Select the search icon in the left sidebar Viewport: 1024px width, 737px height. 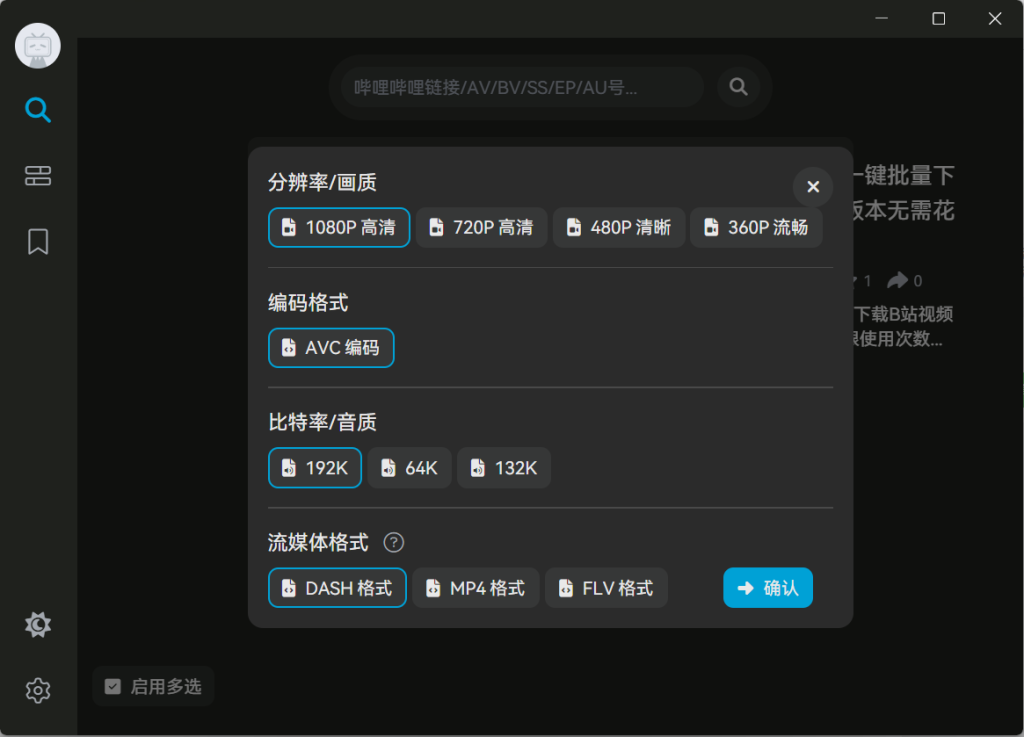[37, 110]
